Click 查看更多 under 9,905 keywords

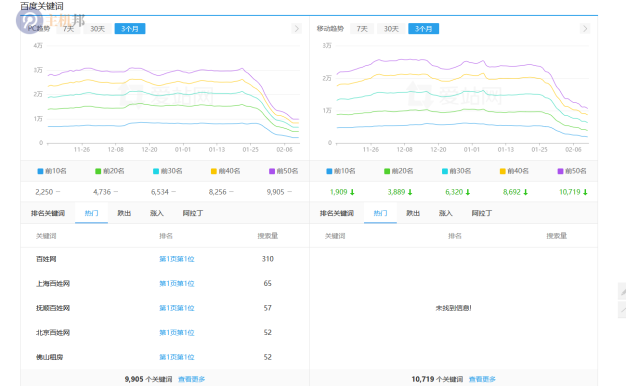point(192,379)
